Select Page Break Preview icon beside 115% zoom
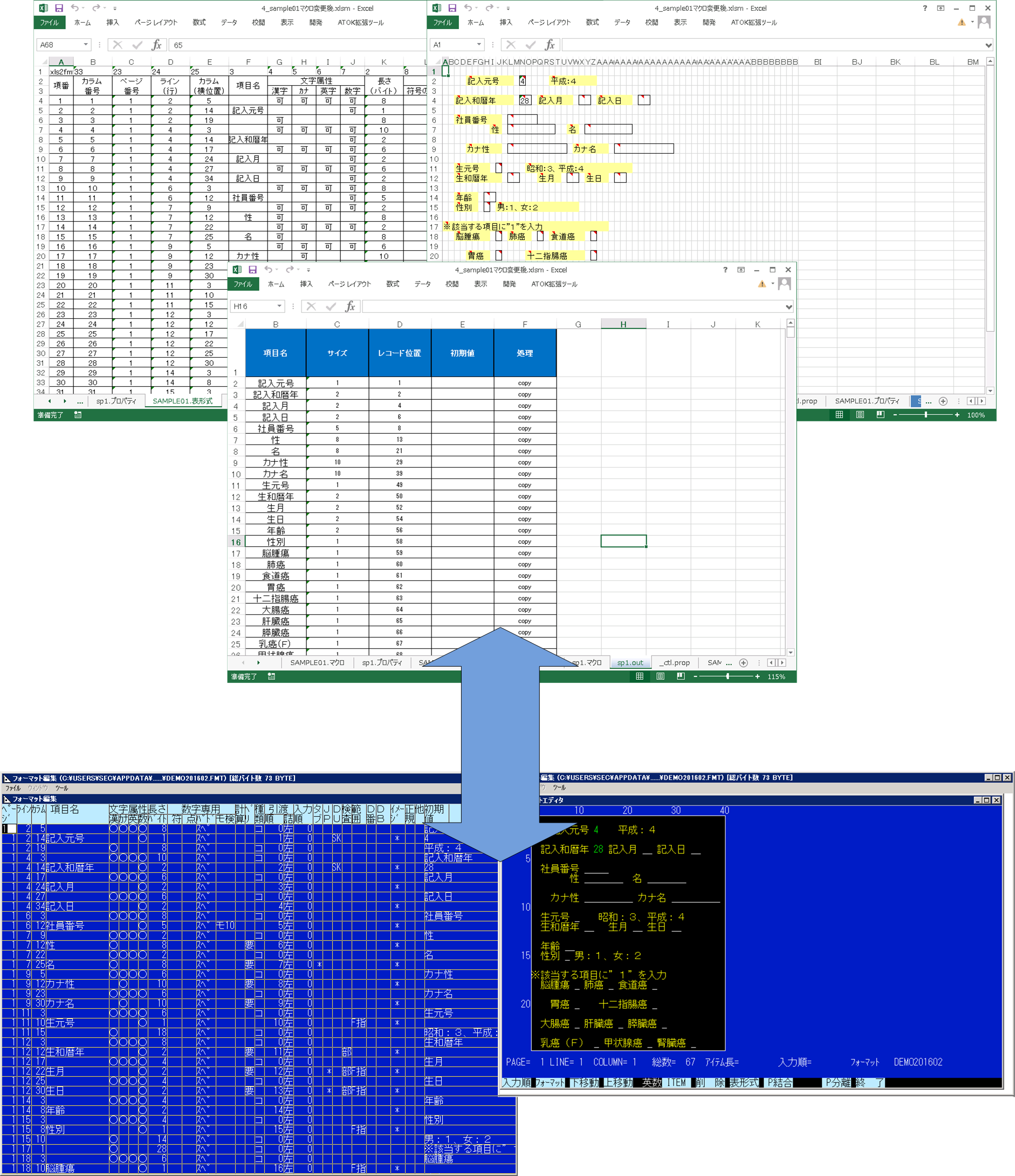The height and width of the screenshot is (1176, 1015). [681, 676]
